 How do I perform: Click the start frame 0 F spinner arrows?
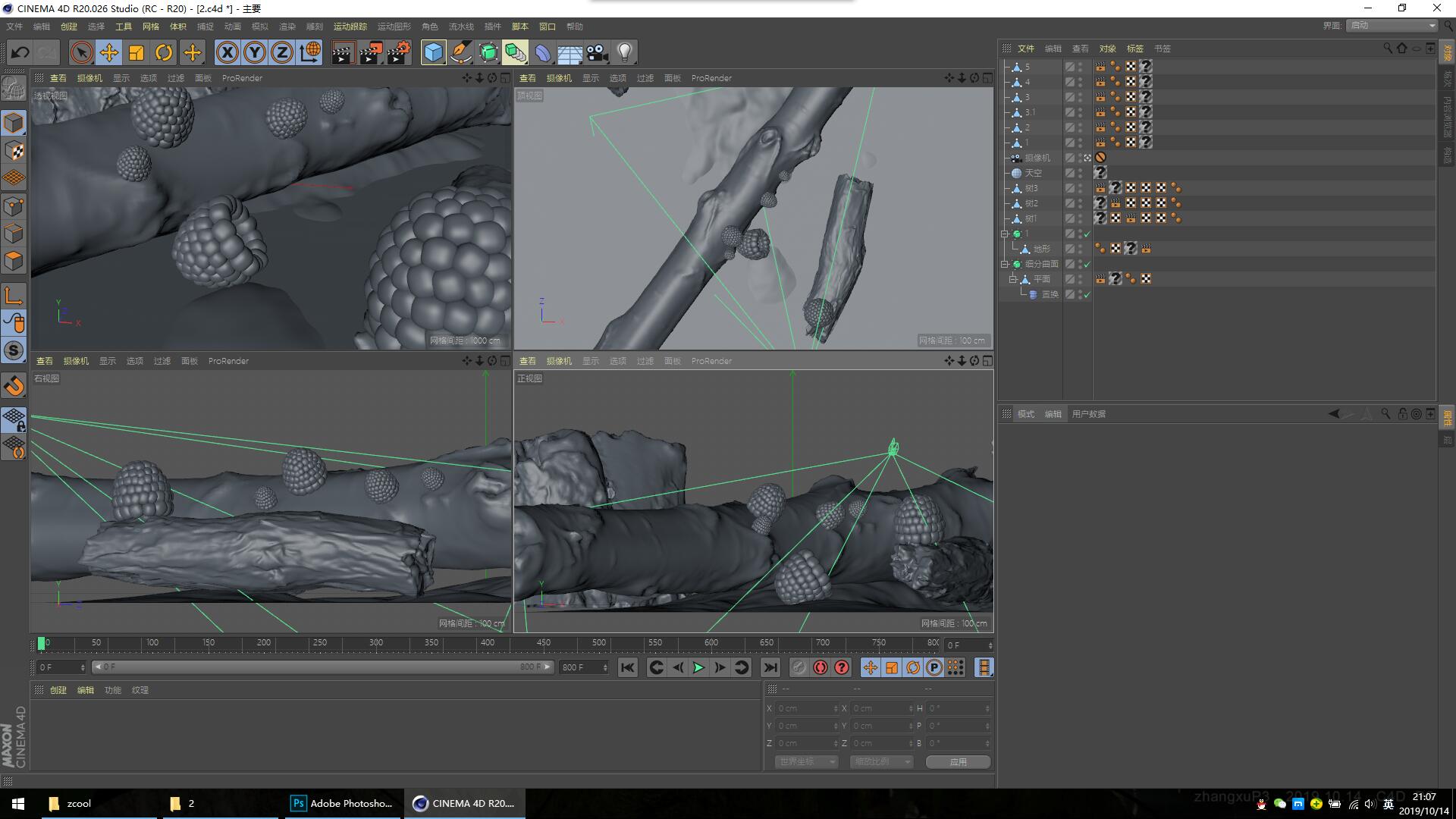(x=82, y=667)
